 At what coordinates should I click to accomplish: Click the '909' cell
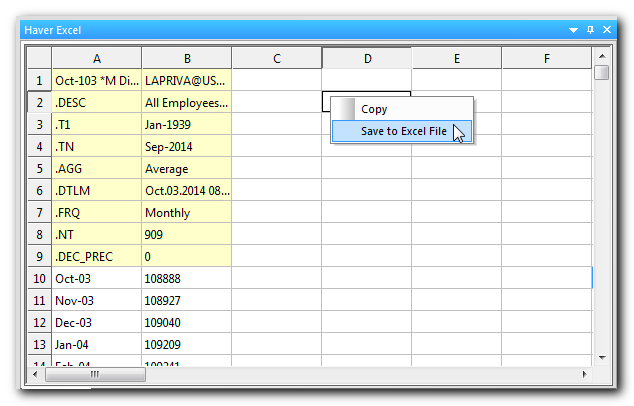[x=187, y=235]
